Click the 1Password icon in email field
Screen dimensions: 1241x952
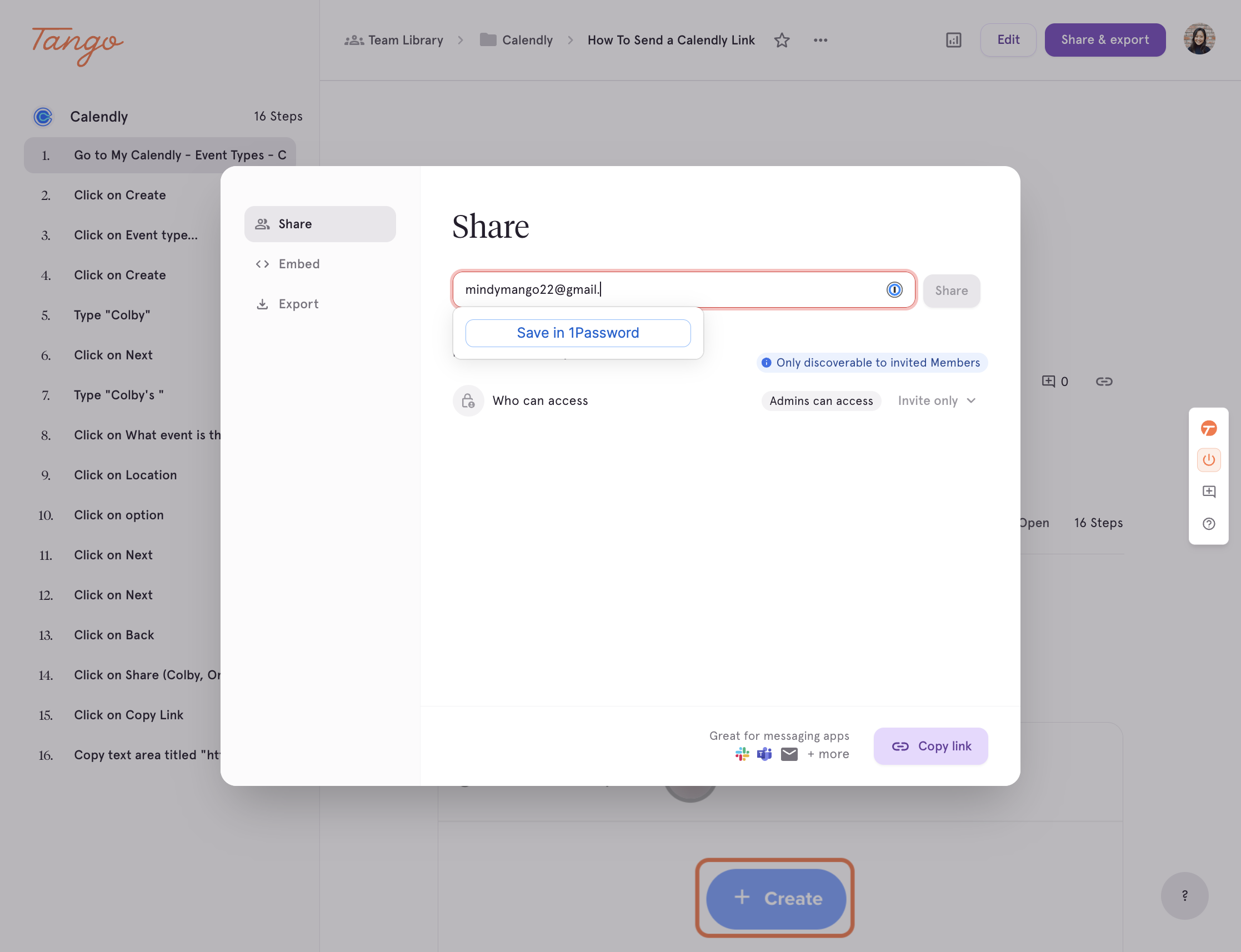point(894,290)
